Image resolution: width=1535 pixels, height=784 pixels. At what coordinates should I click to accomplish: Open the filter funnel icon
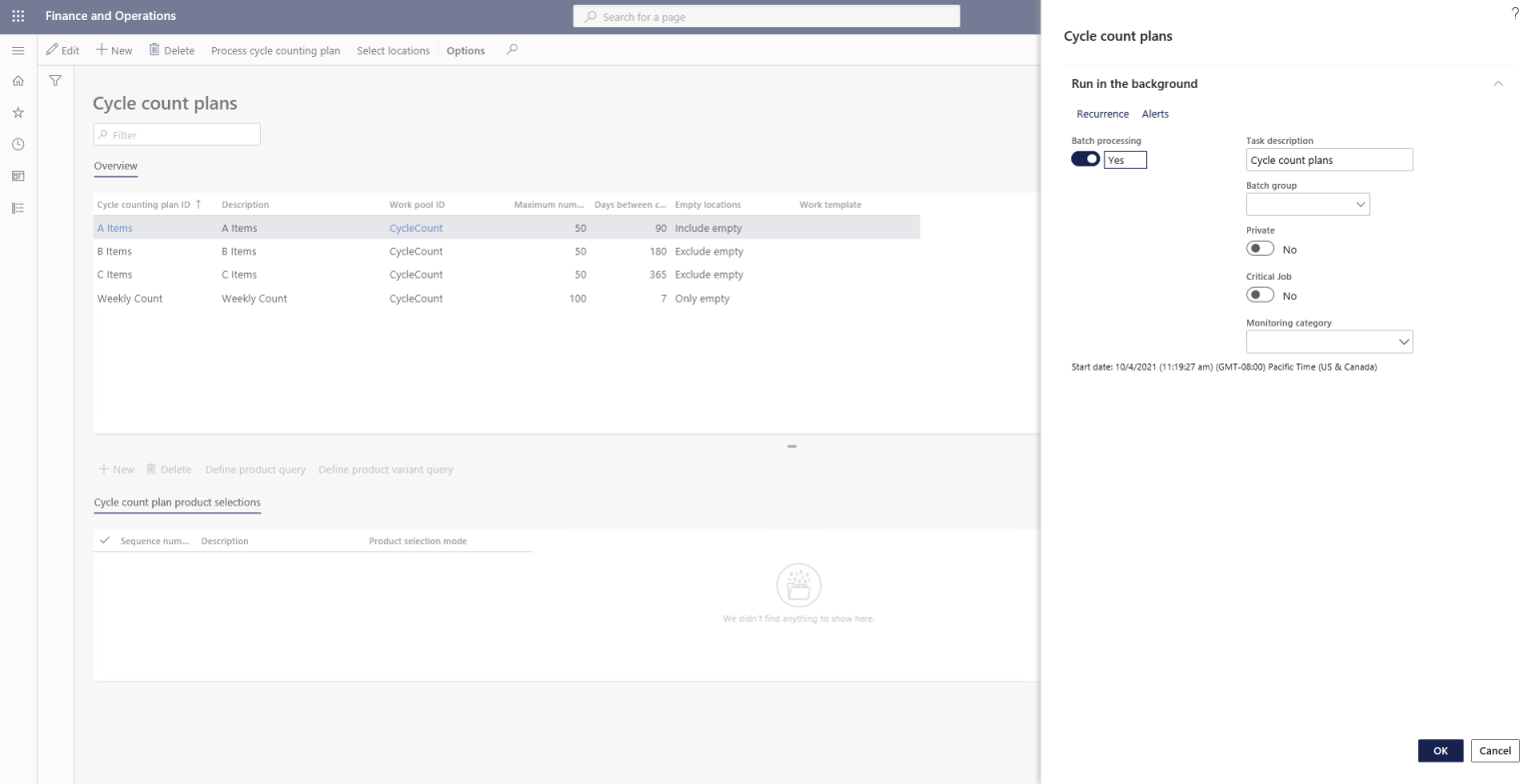pyautogui.click(x=55, y=80)
